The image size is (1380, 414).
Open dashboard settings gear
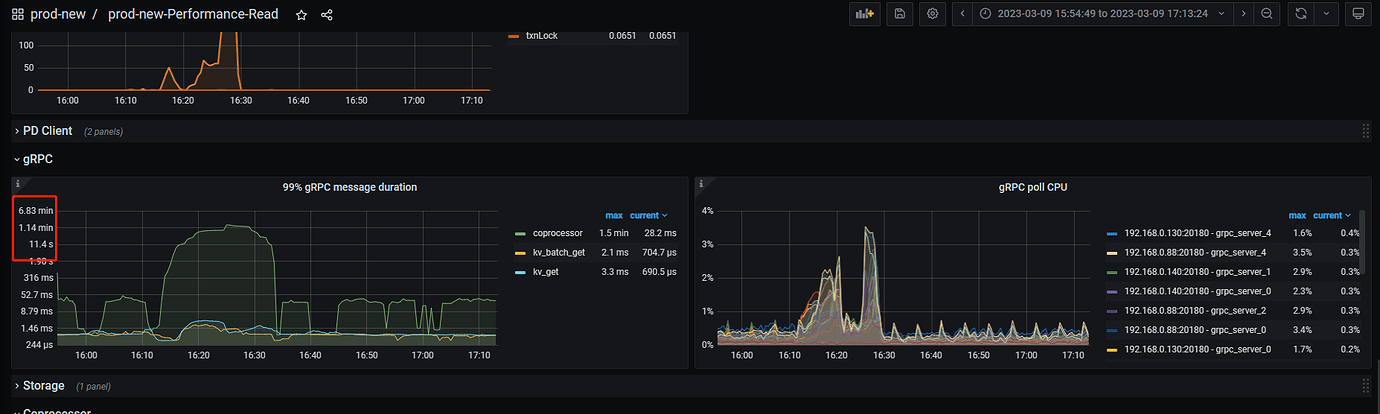[933, 14]
